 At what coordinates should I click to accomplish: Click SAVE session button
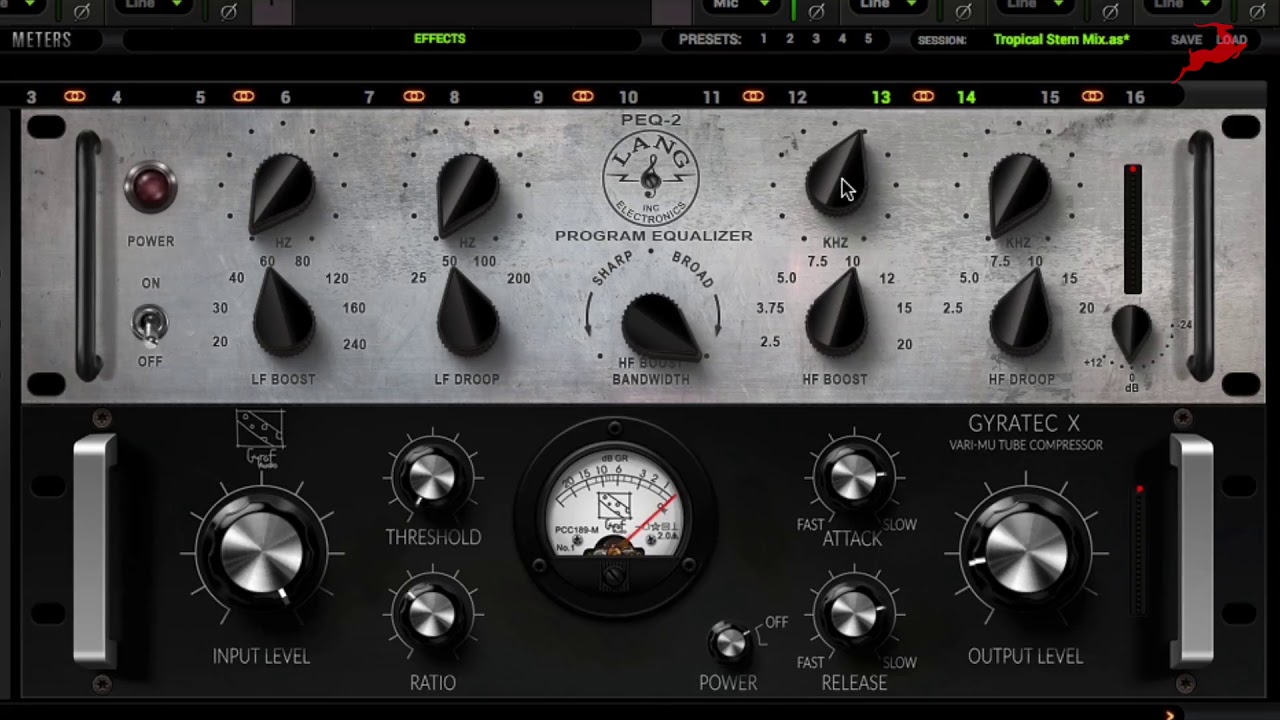click(1186, 40)
